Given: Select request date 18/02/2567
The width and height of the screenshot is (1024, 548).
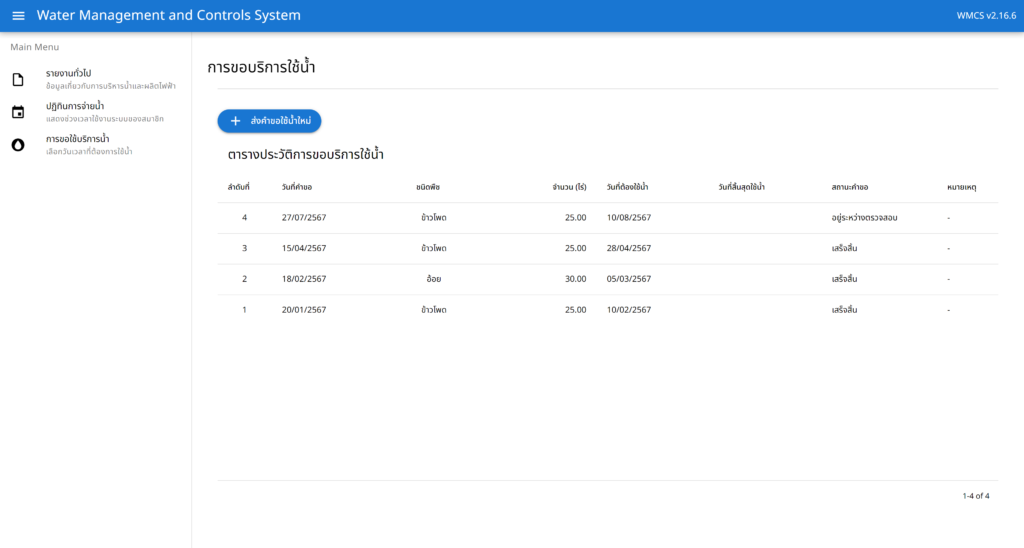Looking at the screenshot, I should click(304, 279).
